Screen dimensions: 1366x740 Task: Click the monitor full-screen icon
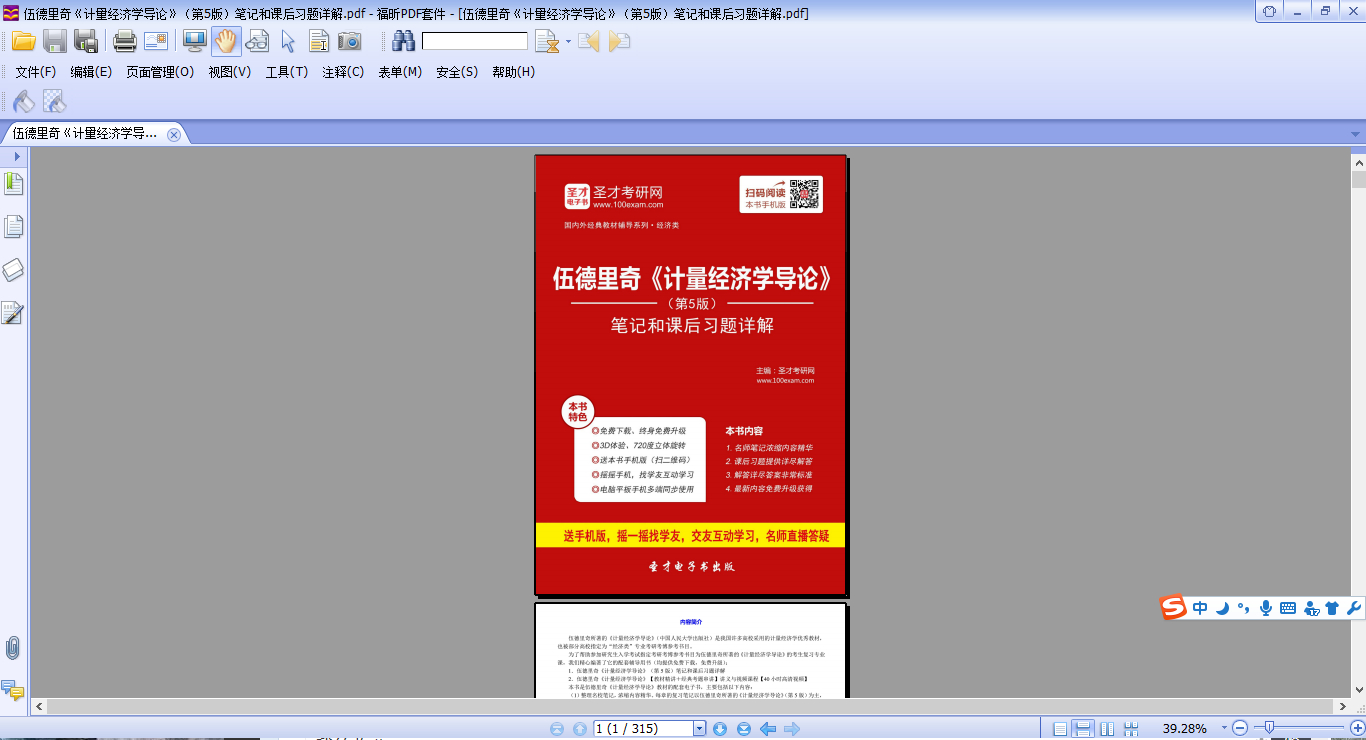194,42
